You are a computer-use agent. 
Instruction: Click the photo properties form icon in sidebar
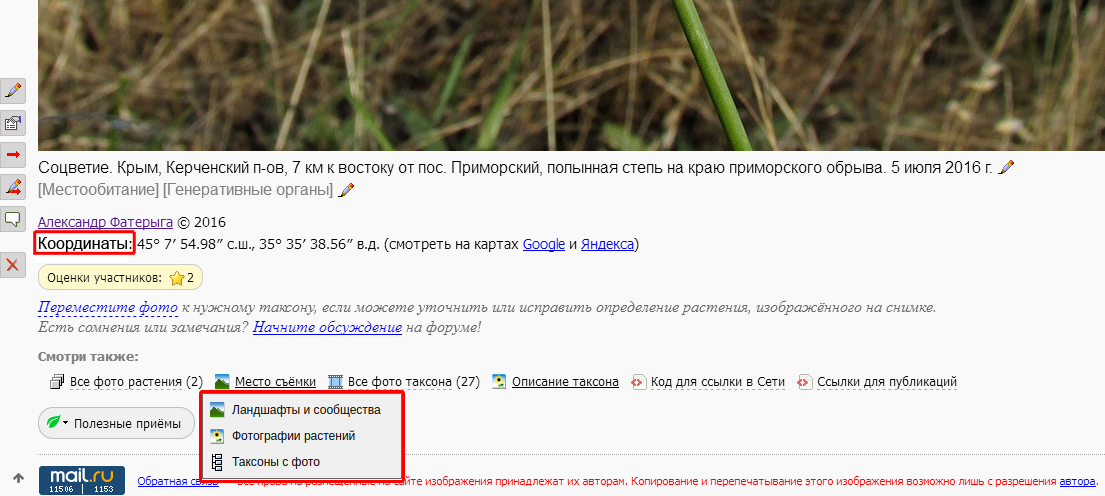(x=13, y=124)
